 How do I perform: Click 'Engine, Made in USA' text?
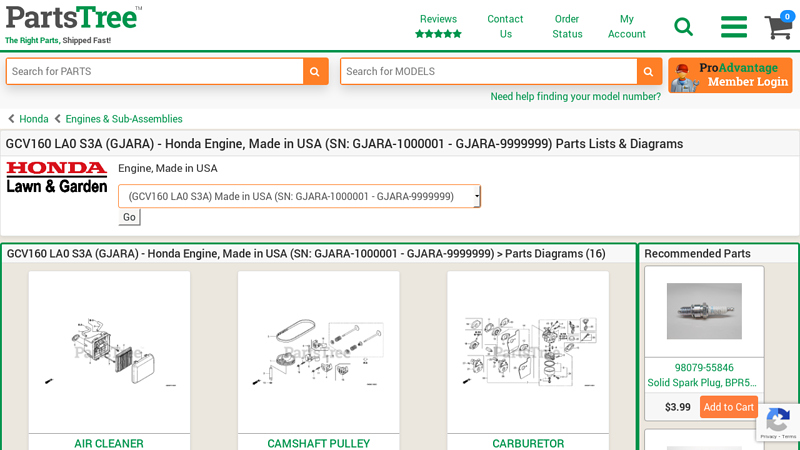(168, 168)
